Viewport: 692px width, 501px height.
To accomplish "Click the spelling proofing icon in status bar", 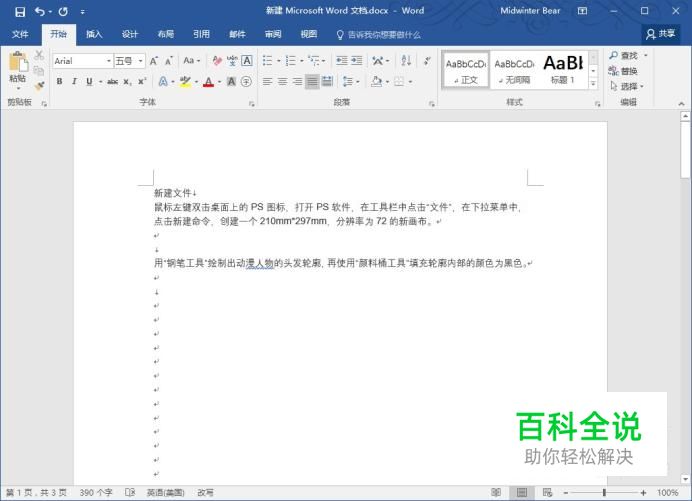I will point(130,492).
